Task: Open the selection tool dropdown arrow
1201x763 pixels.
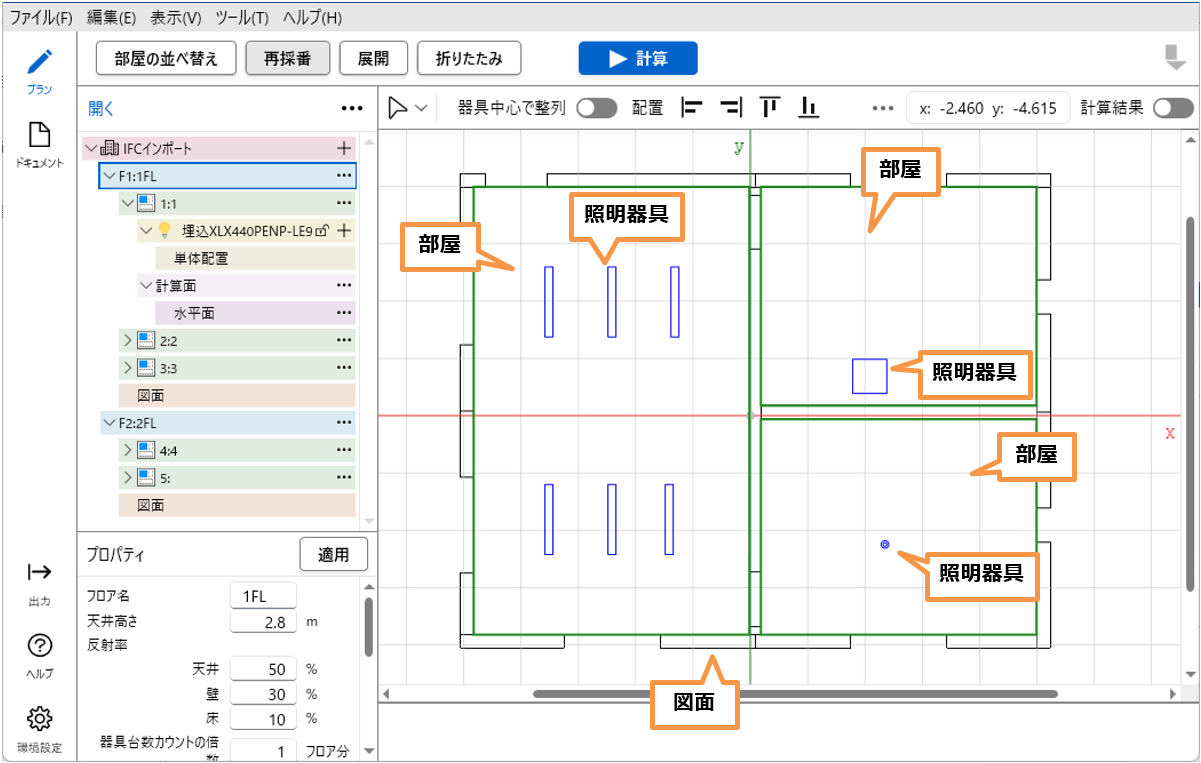Action: tap(421, 108)
